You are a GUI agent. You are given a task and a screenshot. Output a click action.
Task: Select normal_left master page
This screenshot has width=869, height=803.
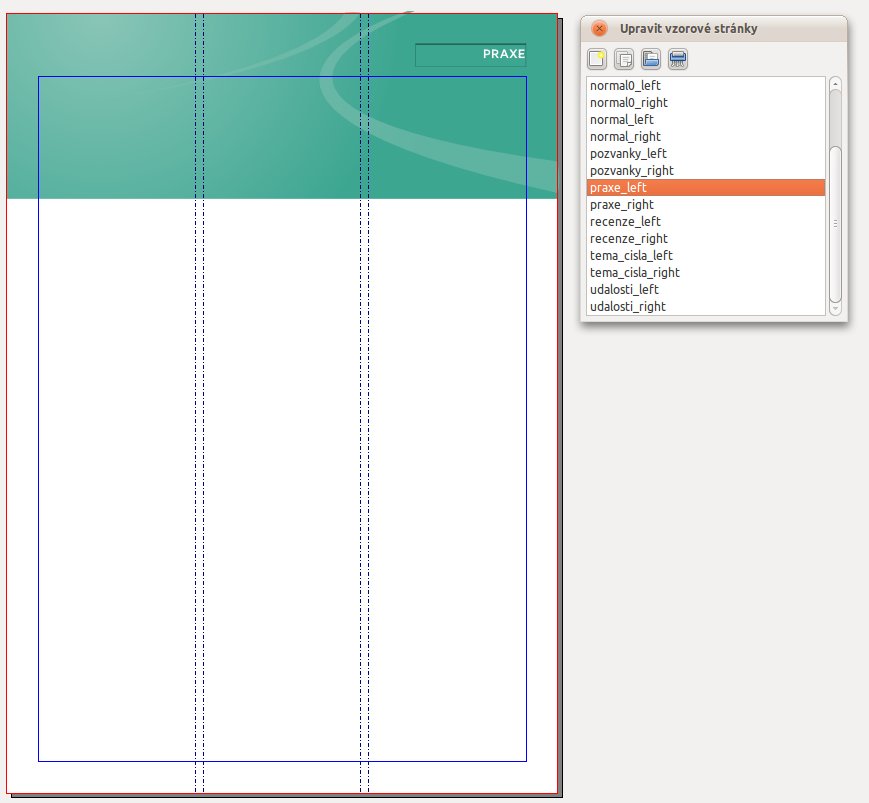[x=706, y=120]
